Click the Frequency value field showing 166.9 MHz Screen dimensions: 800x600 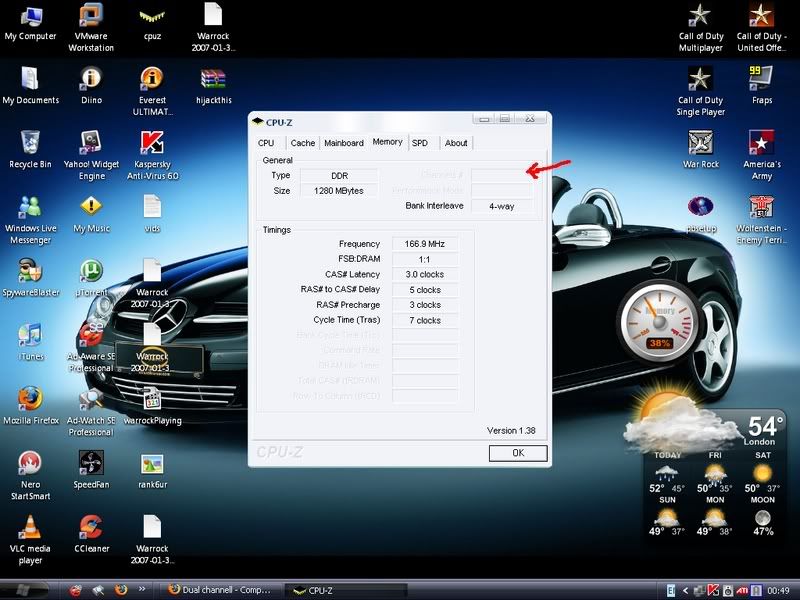[x=425, y=244]
